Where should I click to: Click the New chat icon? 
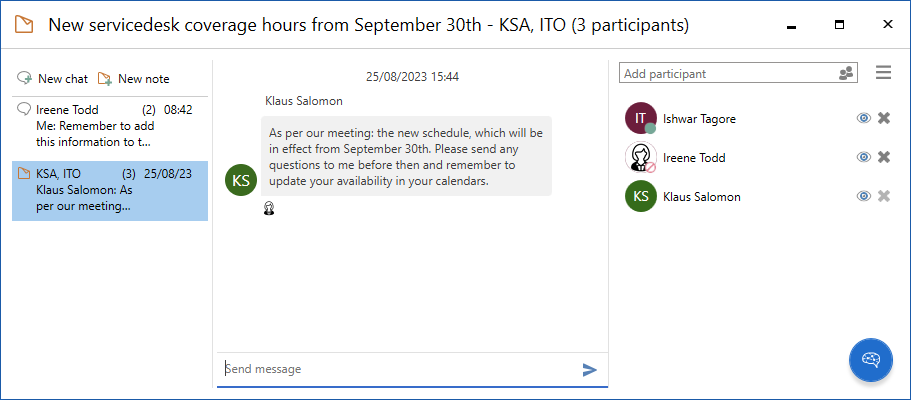(x=25, y=78)
